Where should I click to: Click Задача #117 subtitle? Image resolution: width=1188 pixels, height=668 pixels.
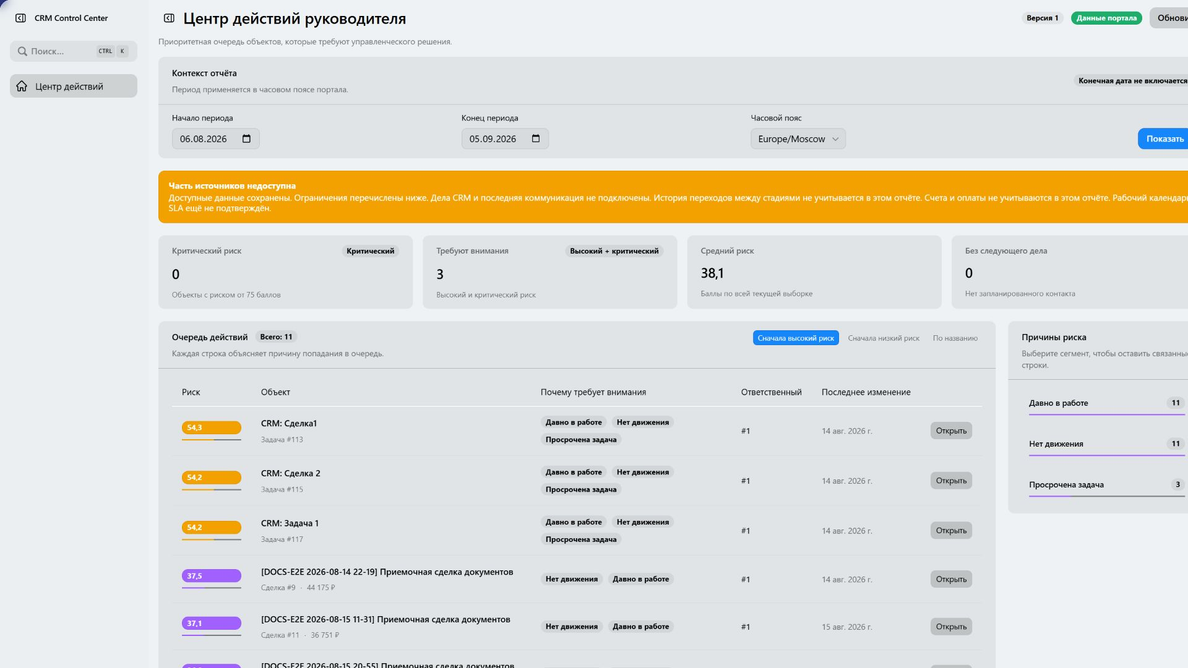[x=282, y=540]
